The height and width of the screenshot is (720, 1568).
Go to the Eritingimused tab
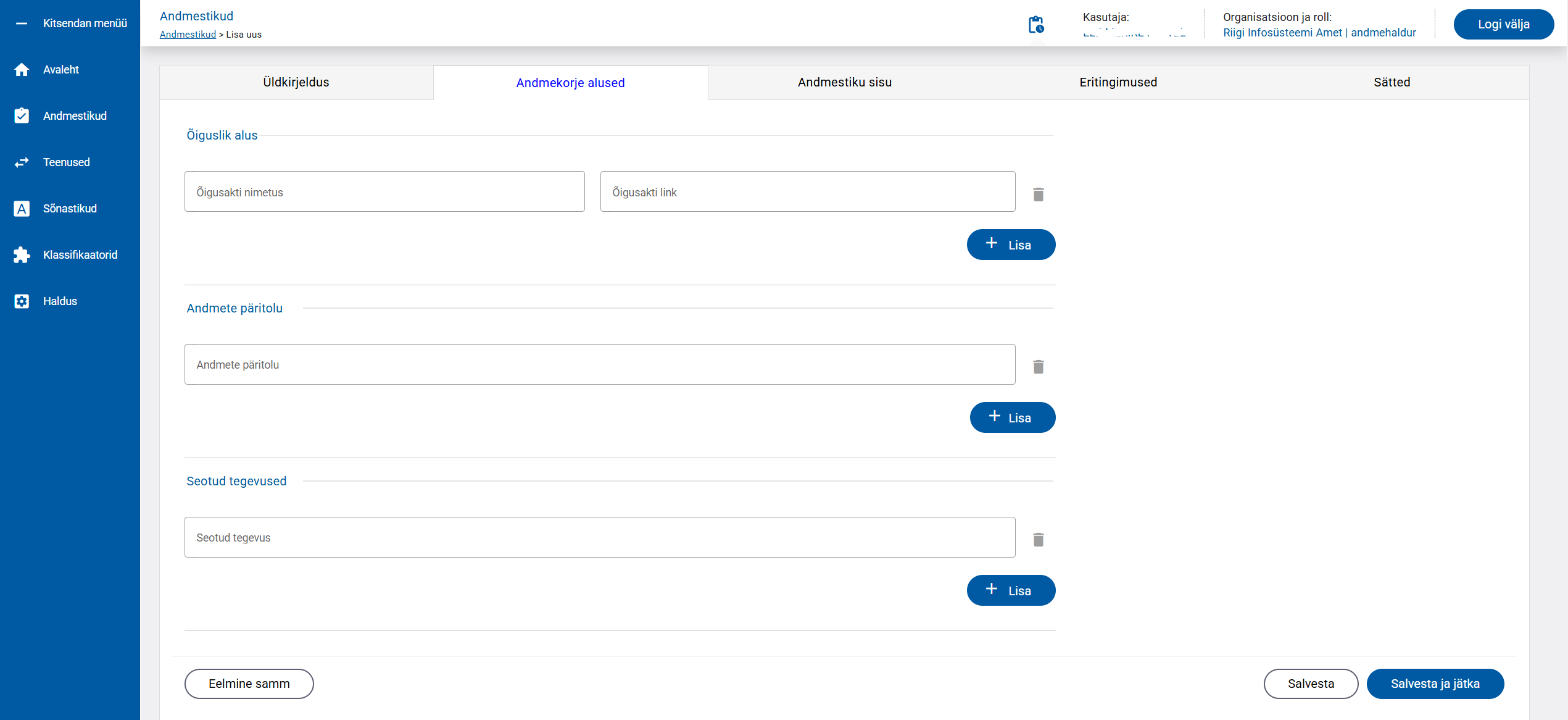point(1118,82)
